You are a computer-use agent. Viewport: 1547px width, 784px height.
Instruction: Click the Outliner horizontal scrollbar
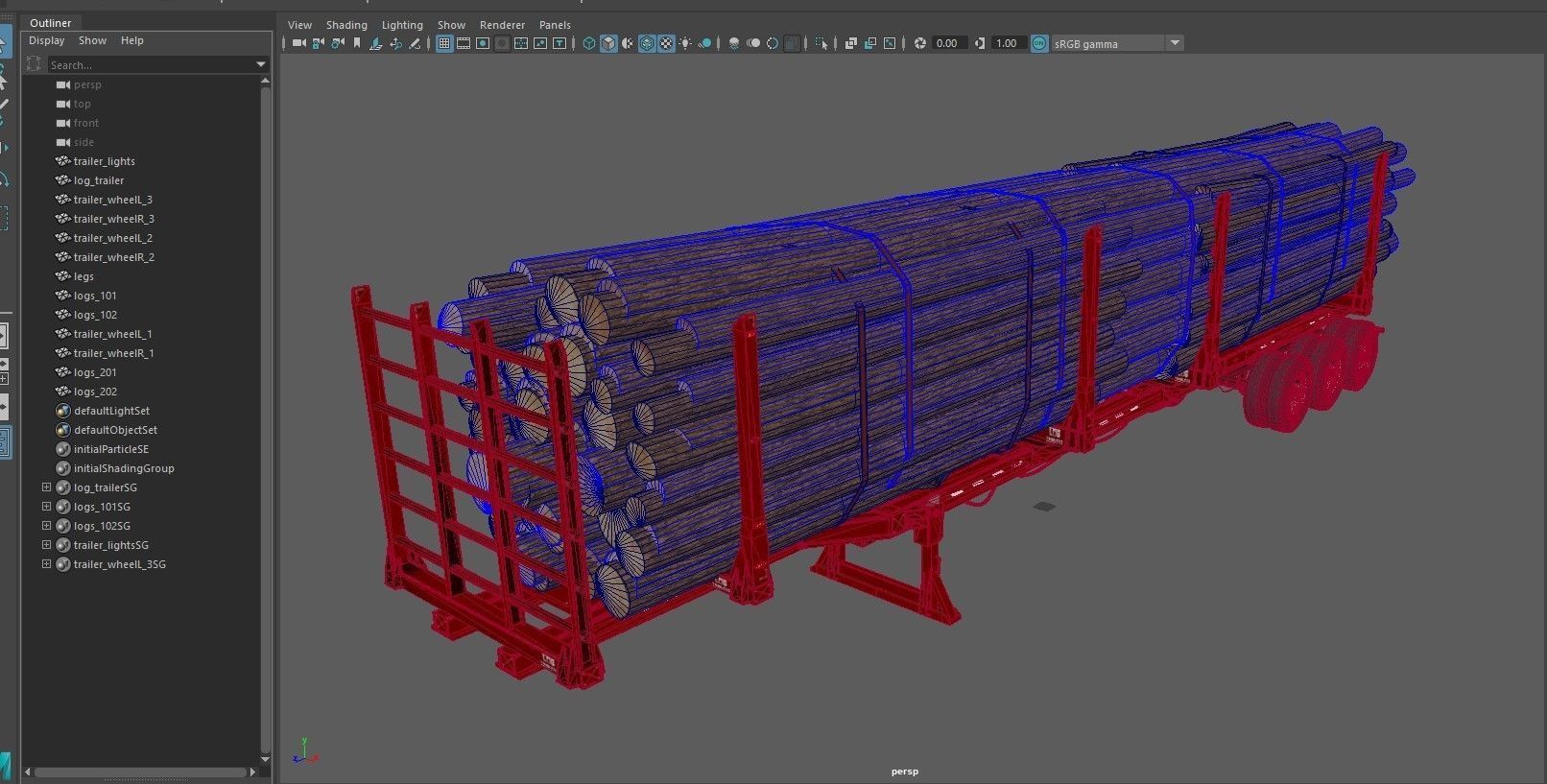tap(141, 772)
